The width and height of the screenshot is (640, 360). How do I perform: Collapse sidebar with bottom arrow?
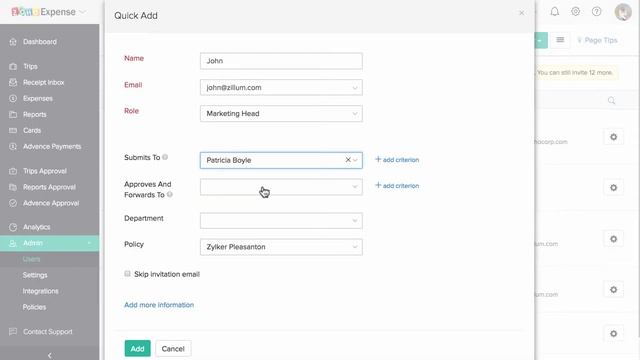point(49,356)
